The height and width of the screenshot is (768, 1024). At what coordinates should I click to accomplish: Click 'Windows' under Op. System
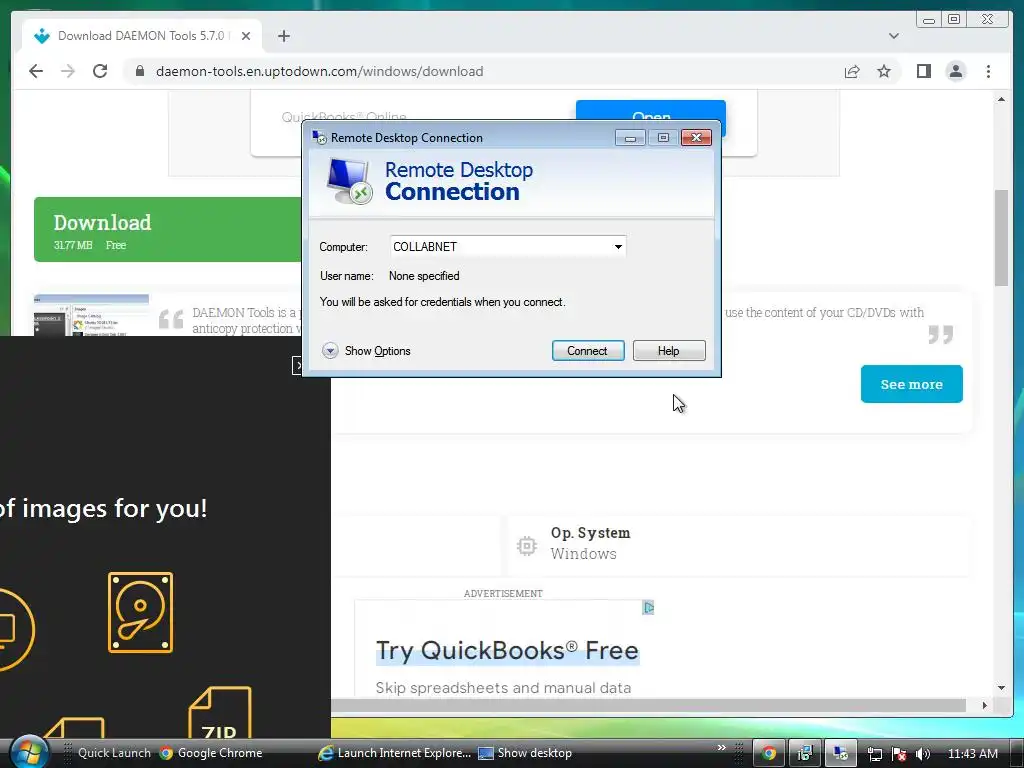(x=583, y=554)
